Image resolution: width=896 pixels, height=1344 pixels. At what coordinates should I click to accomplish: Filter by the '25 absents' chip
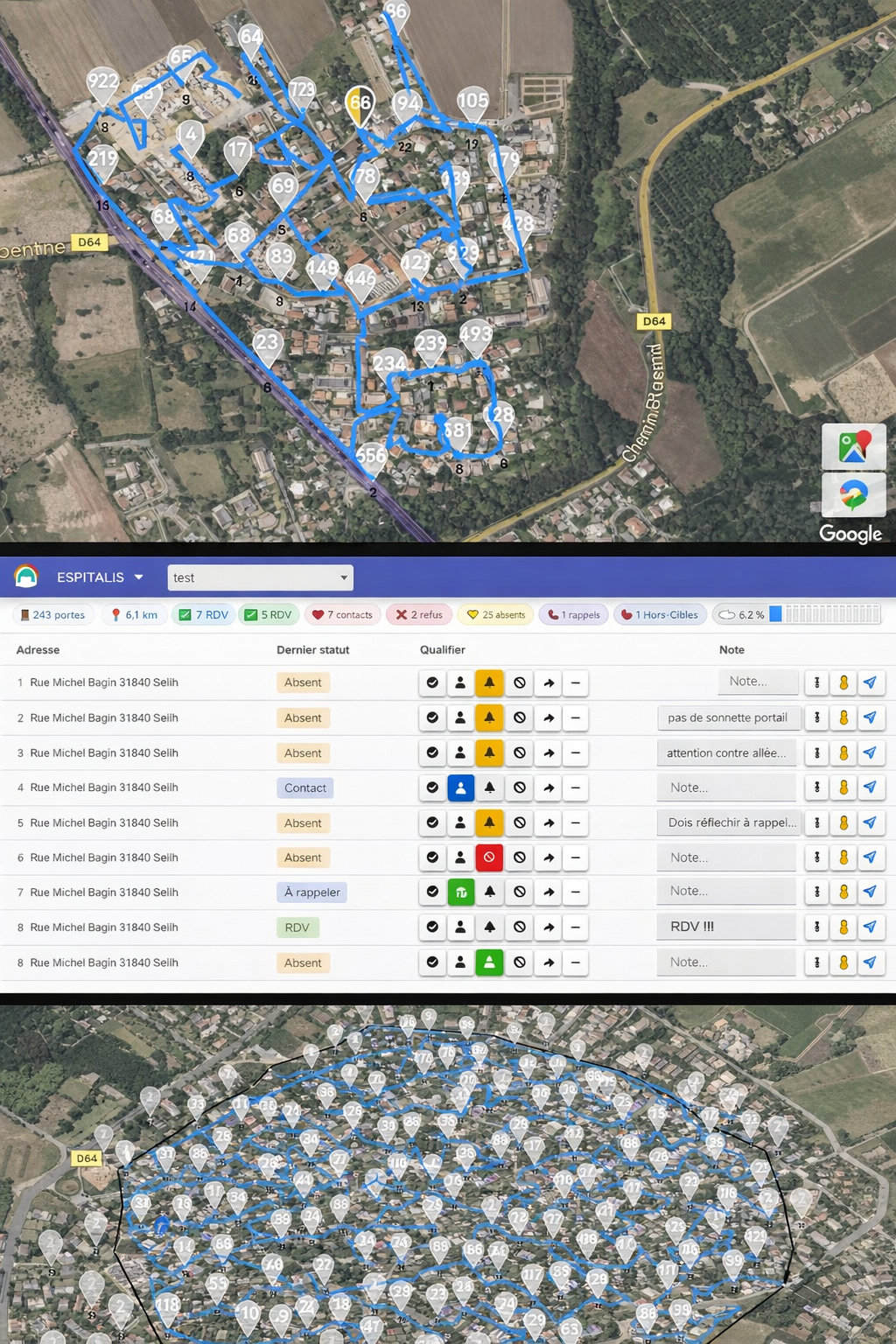pyautogui.click(x=496, y=615)
